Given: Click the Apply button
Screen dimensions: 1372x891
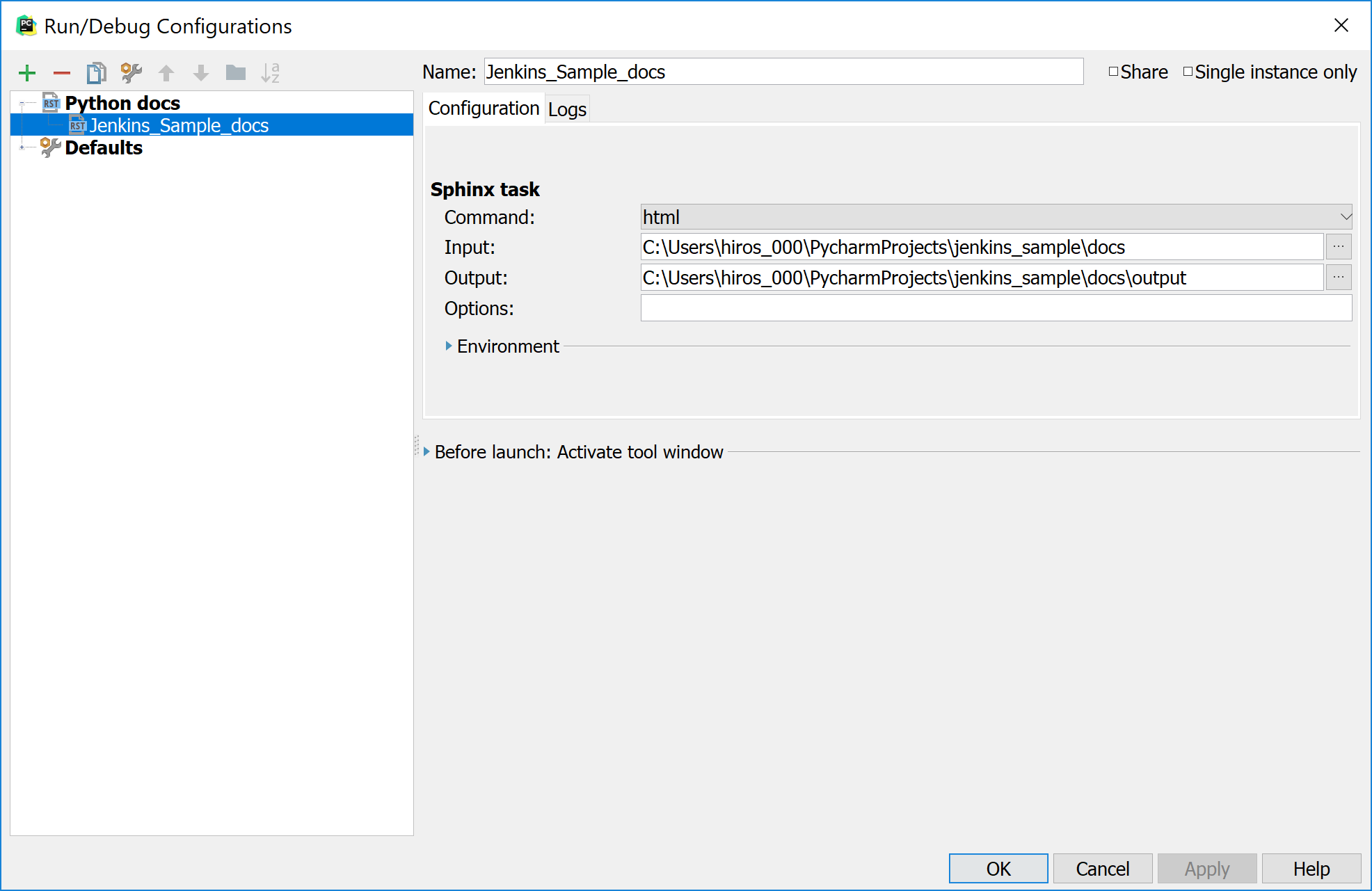Looking at the screenshot, I should click(x=1207, y=869).
